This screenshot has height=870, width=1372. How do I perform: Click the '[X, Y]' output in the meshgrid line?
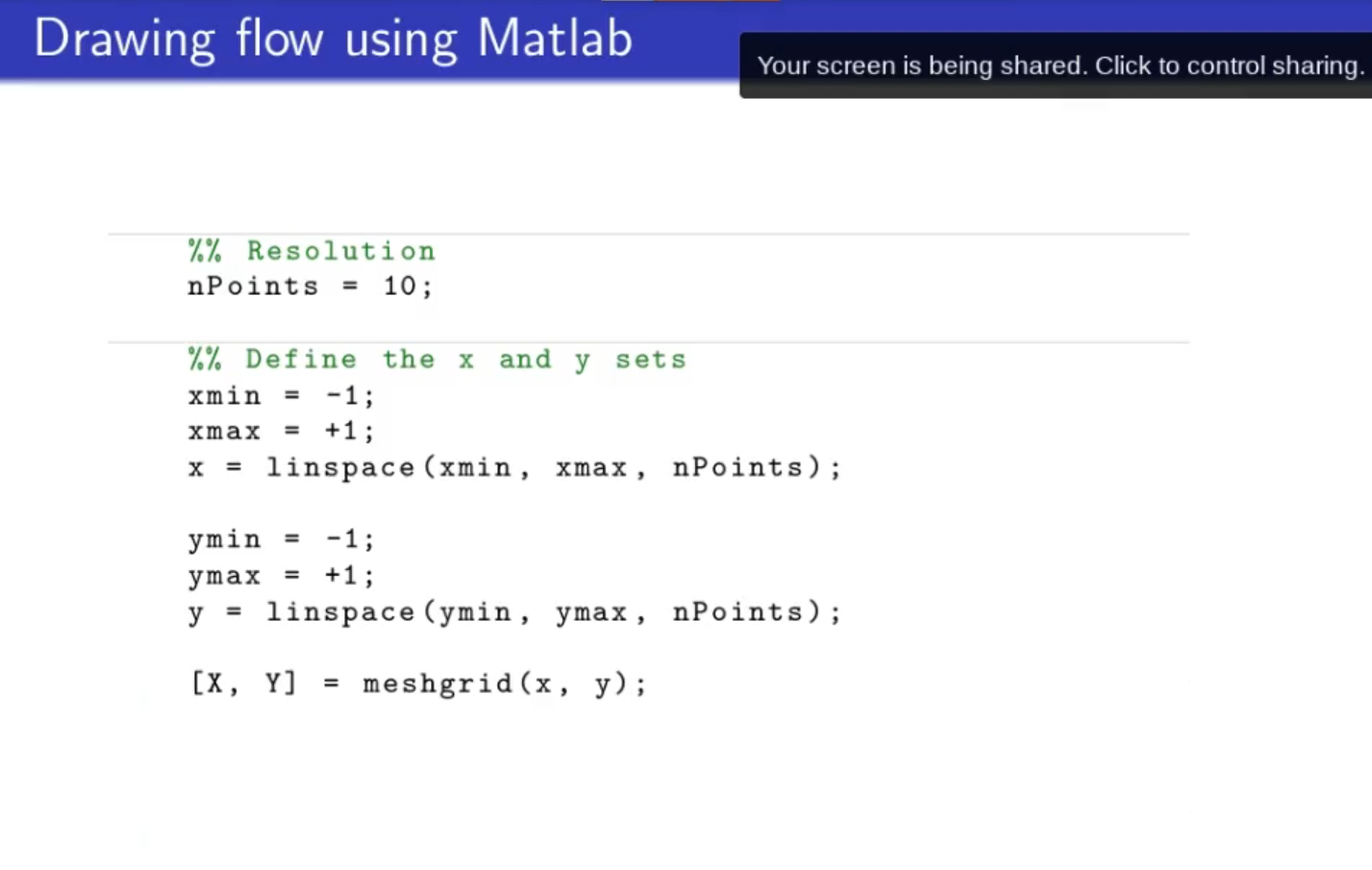tap(244, 684)
